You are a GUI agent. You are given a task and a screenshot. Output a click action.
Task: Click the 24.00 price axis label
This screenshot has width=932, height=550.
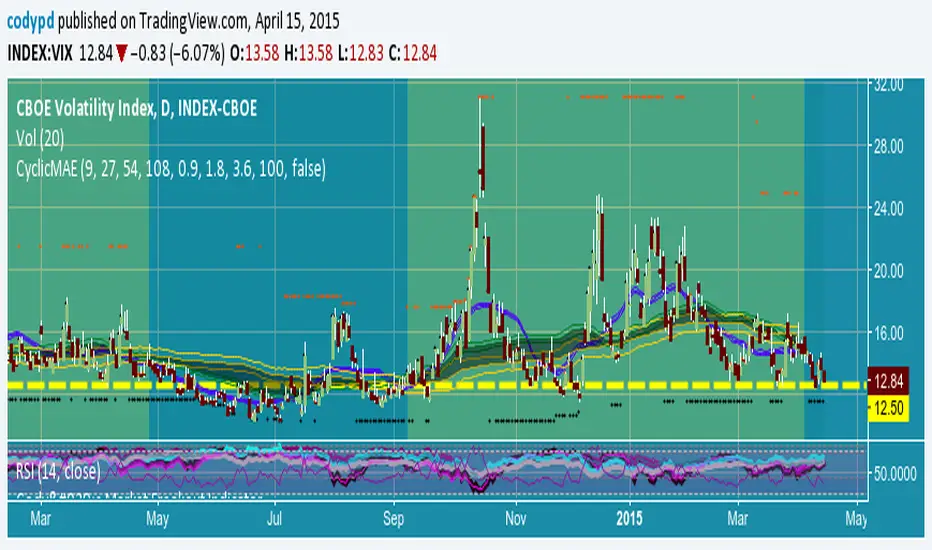(x=889, y=209)
